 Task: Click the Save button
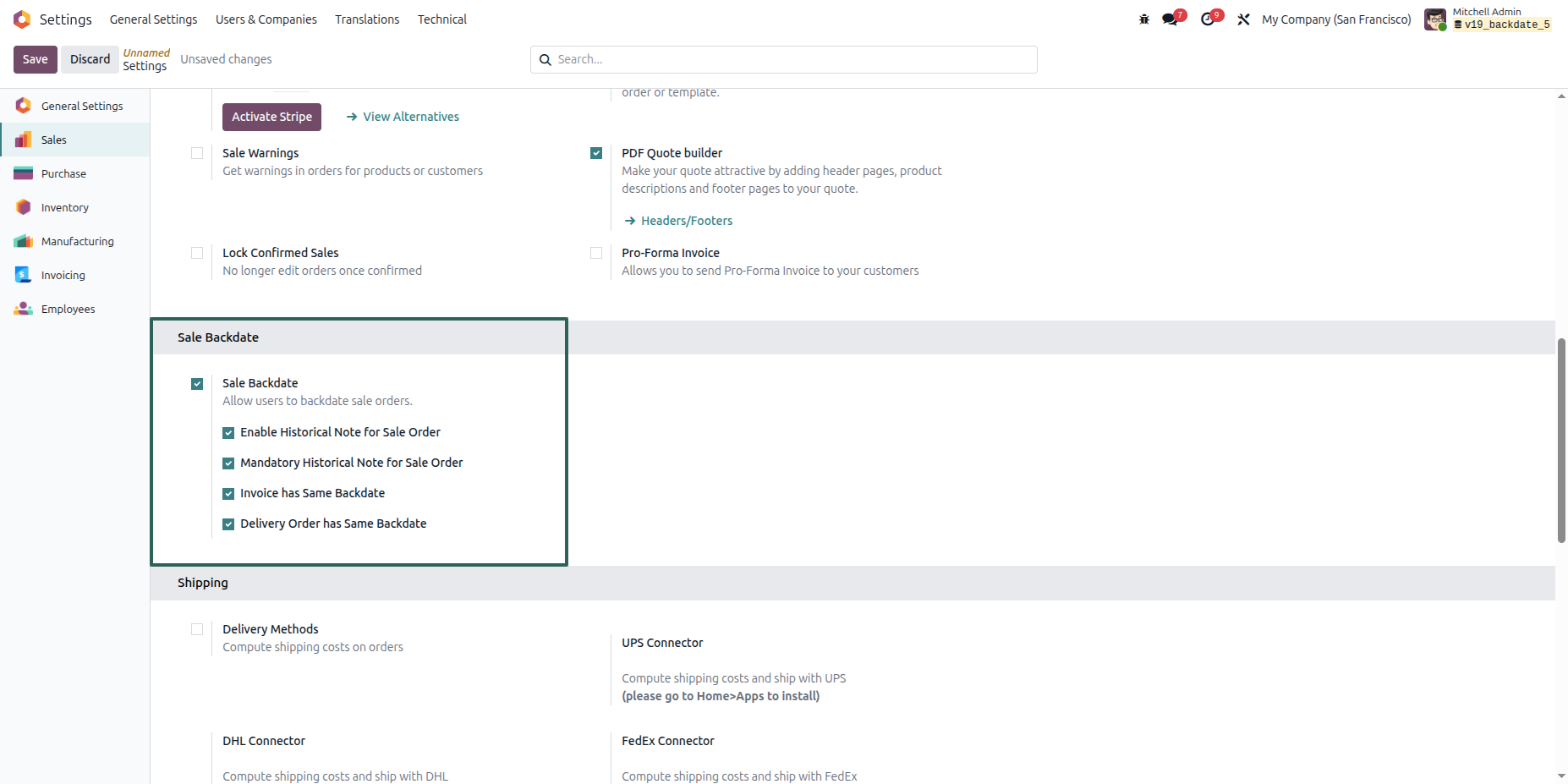[x=36, y=59]
